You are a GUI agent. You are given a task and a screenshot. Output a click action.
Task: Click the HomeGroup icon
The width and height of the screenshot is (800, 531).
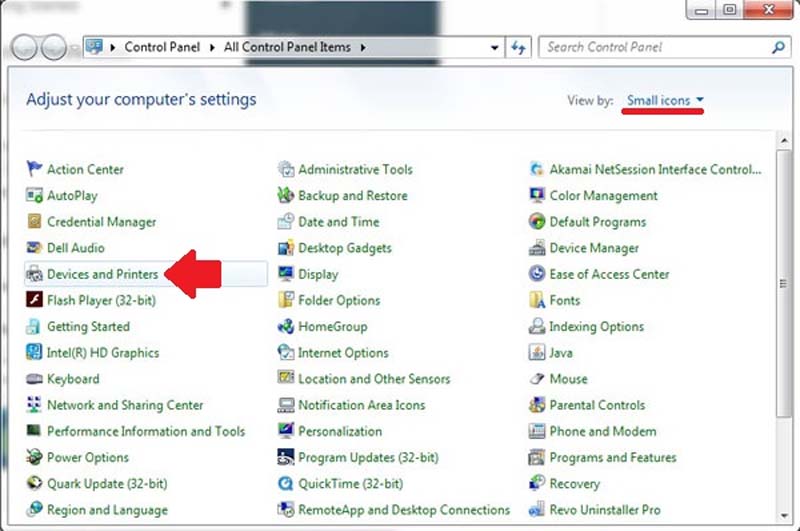tap(286, 327)
